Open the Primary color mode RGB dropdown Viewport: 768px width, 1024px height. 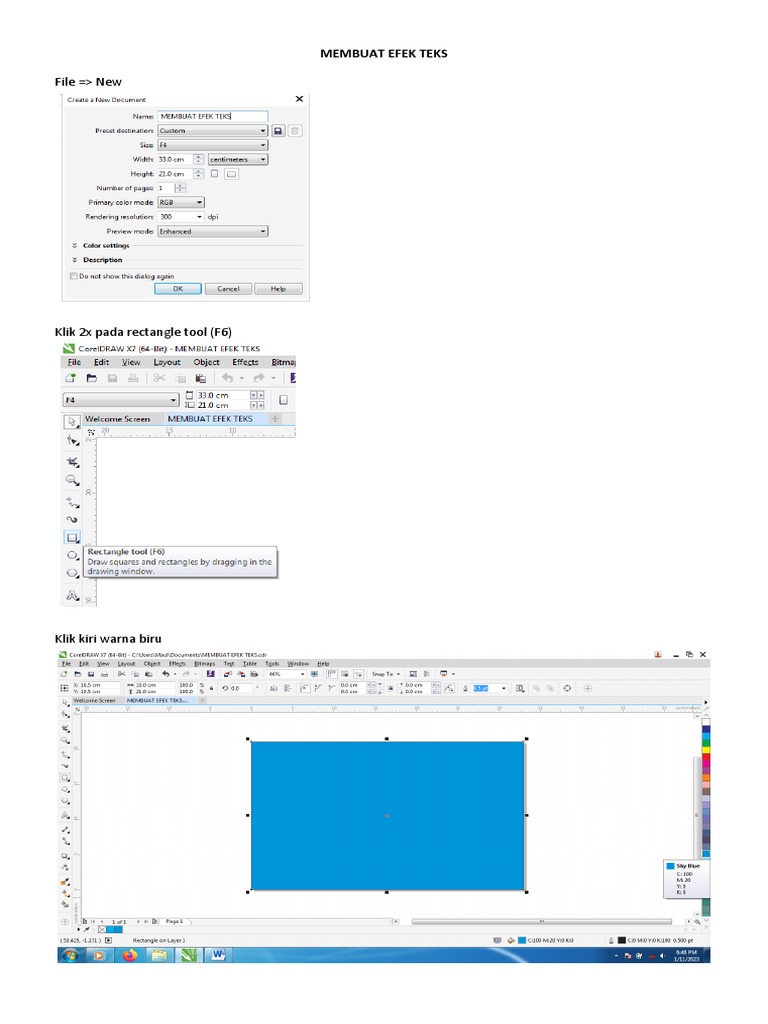point(181,202)
